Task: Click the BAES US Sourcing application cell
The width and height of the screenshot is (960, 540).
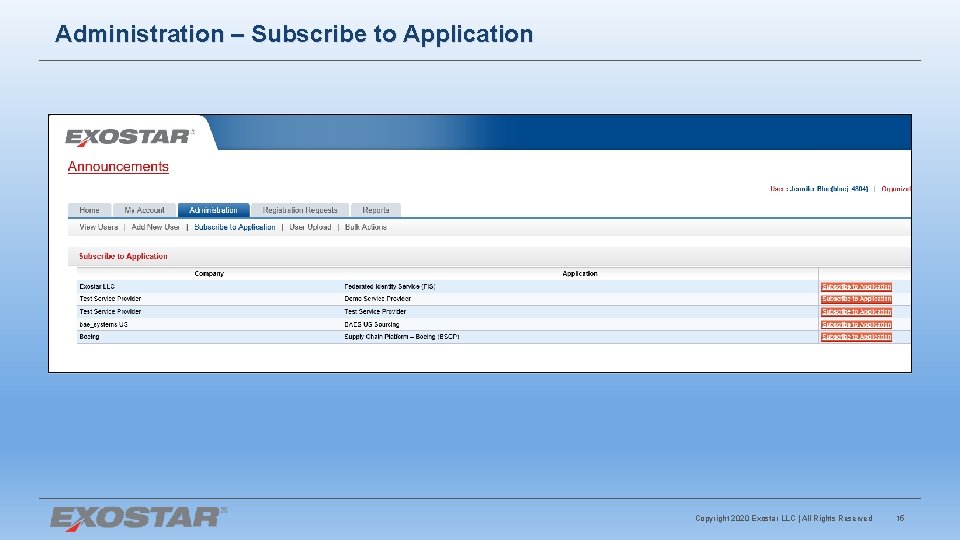Action: pos(372,324)
